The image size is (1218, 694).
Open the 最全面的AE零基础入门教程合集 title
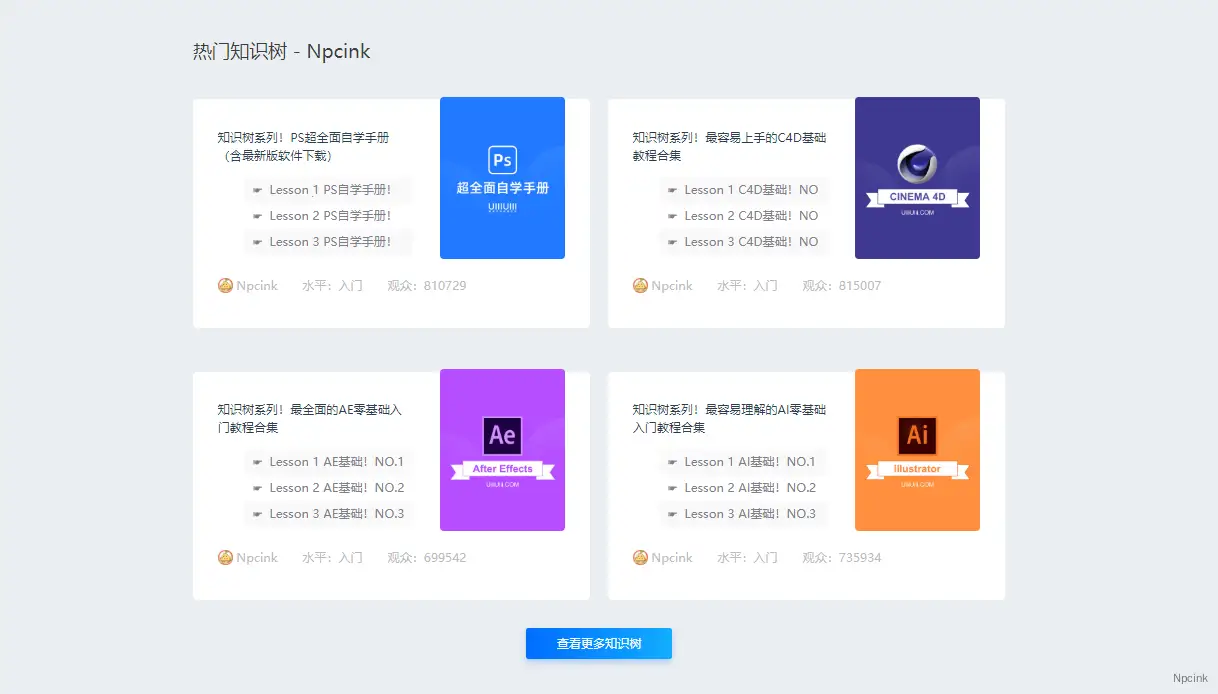pos(309,418)
